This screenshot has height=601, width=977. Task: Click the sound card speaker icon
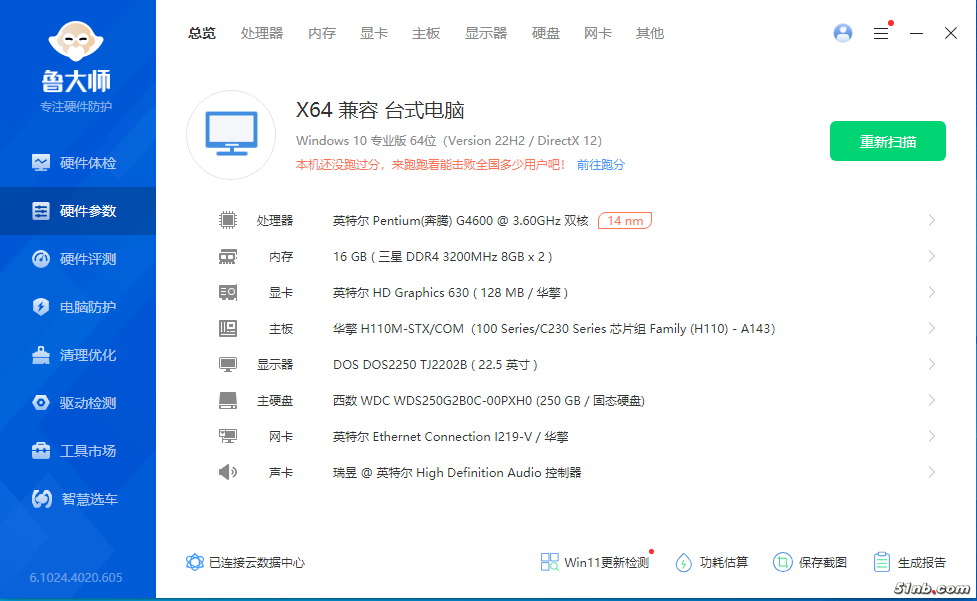pos(228,472)
